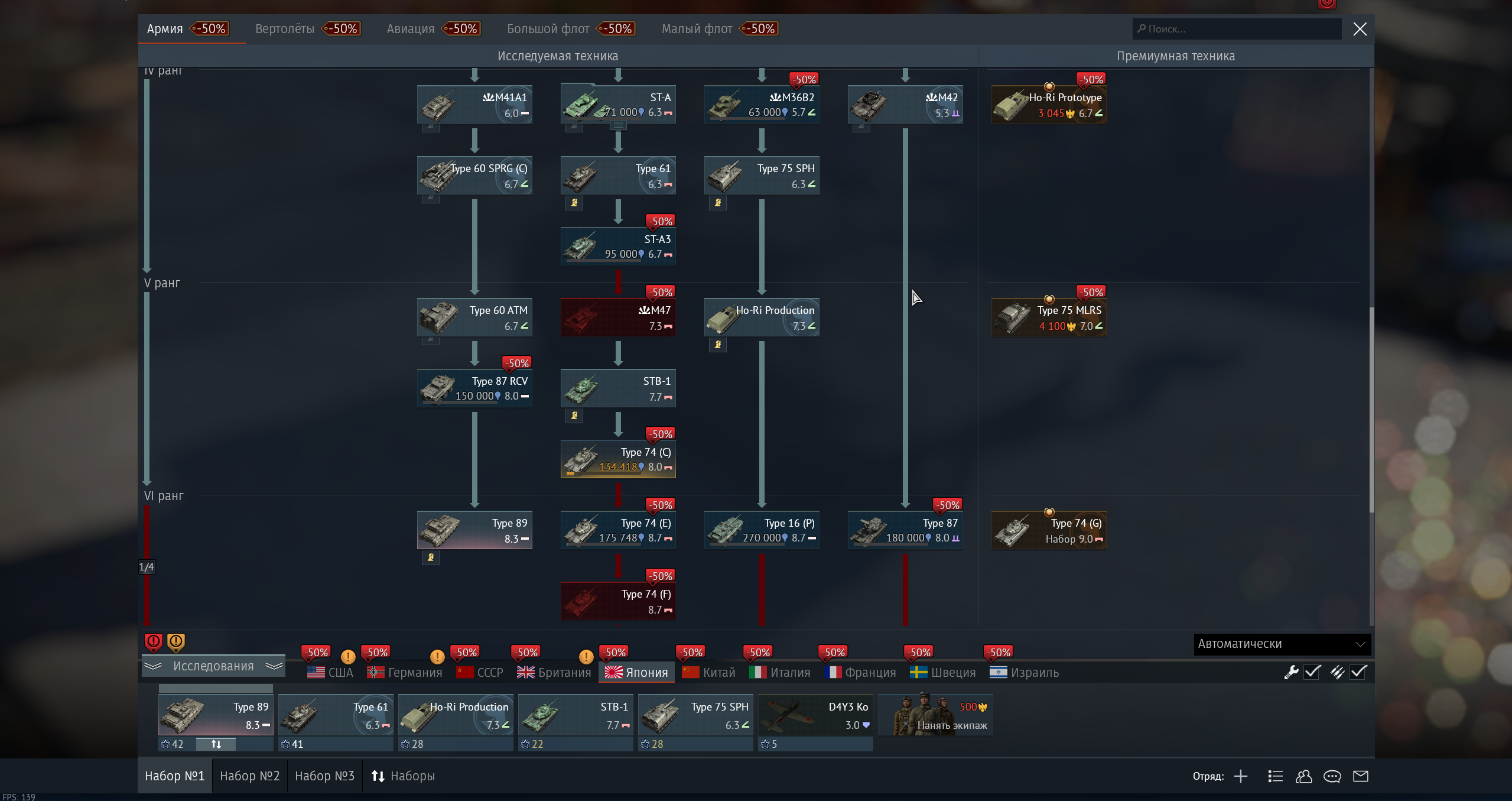Image resolution: width=1512 pixels, height=801 pixels.
Task: Click the 1/4 rank progress label
Action: [147, 567]
